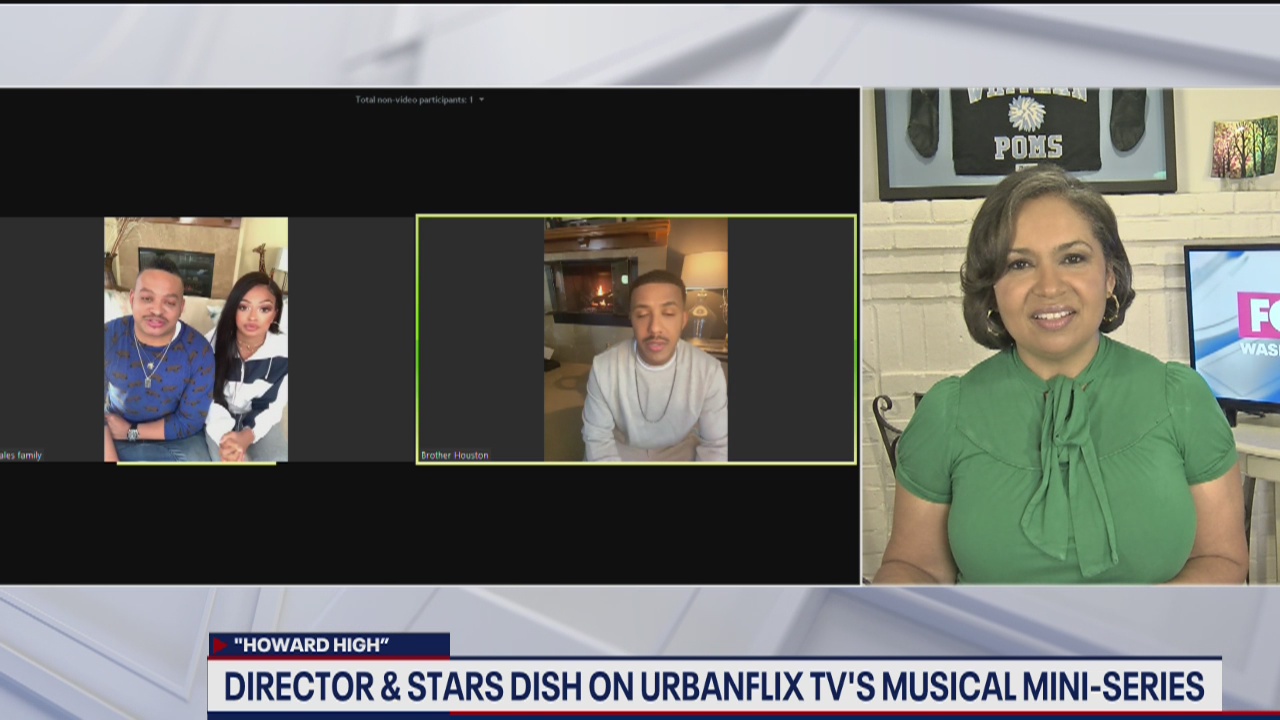
Task: Click the Director & Stars headline banner
Action: pos(714,687)
